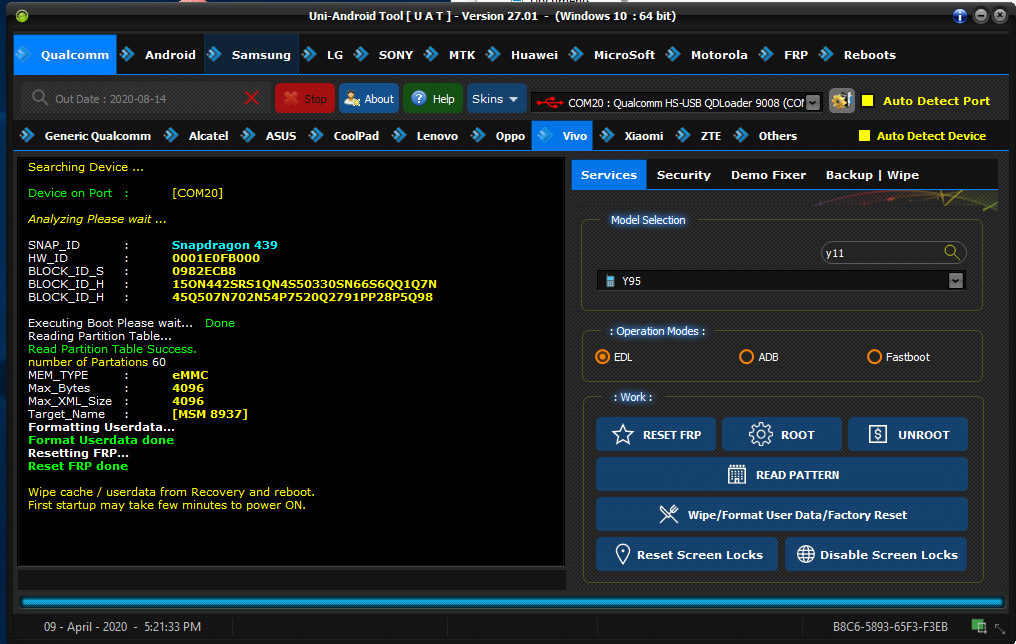Screen dimensions: 1016x644
Task: Enable Auto Detect Port checkbox
Action: click(867, 101)
